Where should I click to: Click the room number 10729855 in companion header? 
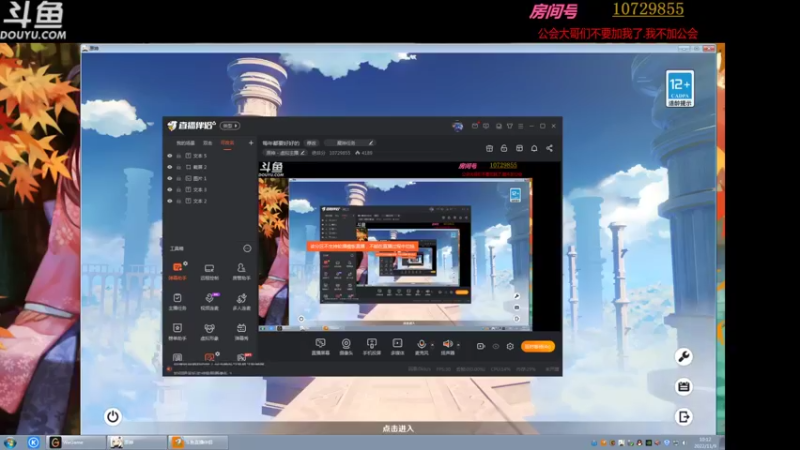click(x=339, y=153)
